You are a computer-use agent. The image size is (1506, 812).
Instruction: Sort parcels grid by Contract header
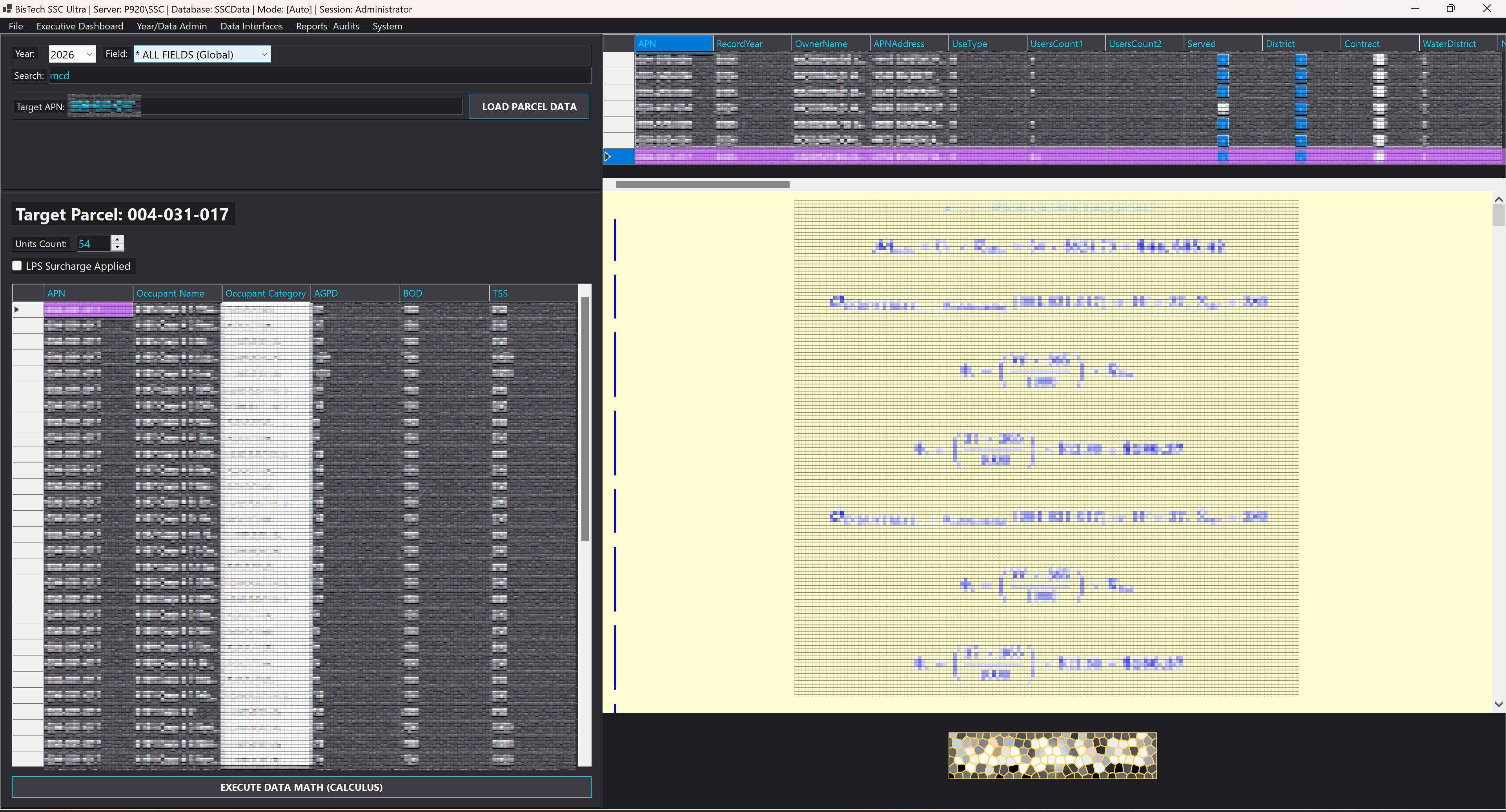pyautogui.click(x=1380, y=43)
